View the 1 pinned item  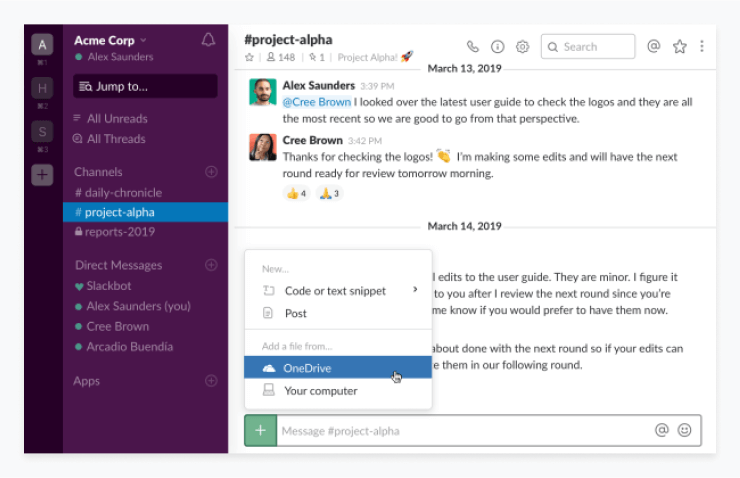click(x=317, y=58)
